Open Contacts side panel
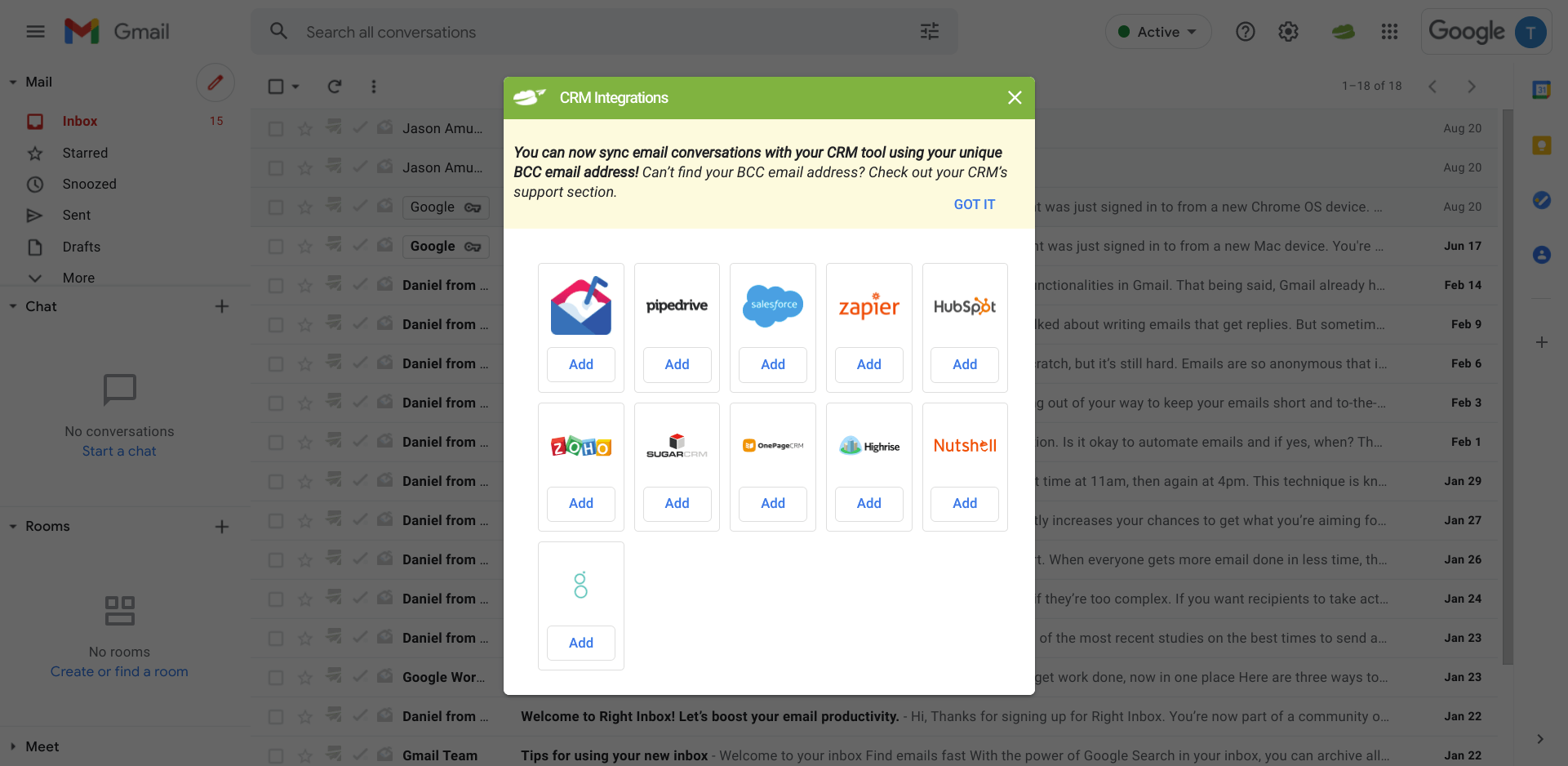Screen dimensions: 1568x766 point(1541,255)
